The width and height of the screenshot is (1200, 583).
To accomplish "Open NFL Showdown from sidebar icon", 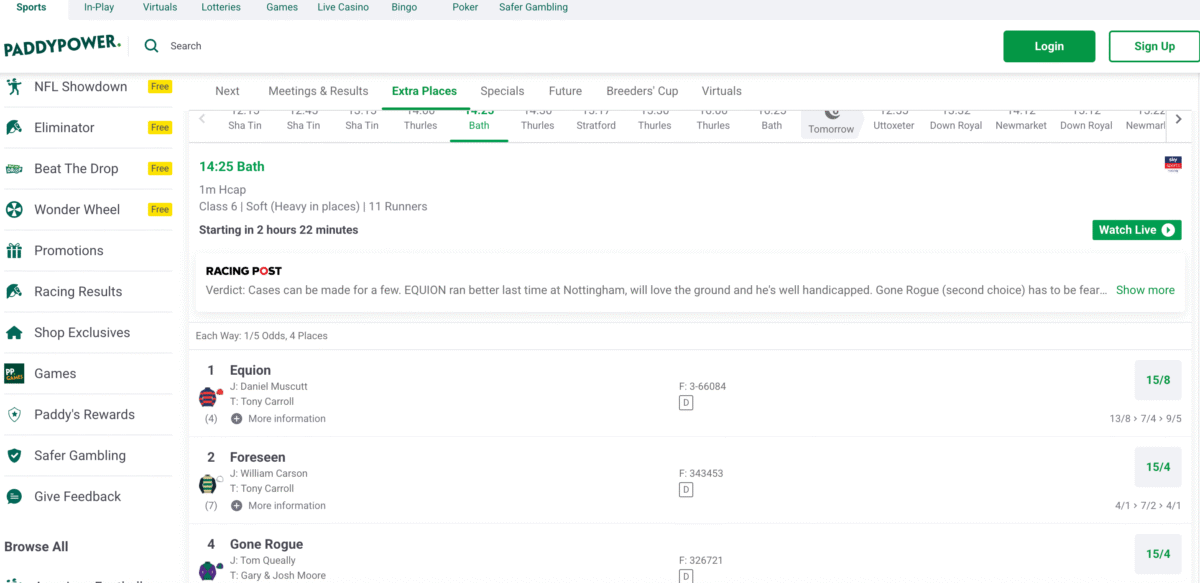I will [x=14, y=87].
